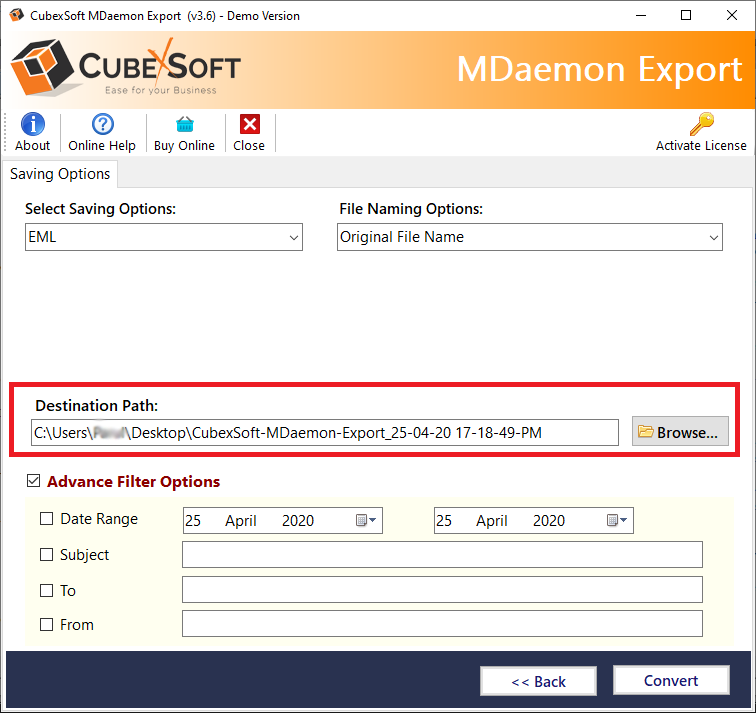Click the From filter input field
This screenshot has width=756, height=713.
pyautogui.click(x=442, y=624)
